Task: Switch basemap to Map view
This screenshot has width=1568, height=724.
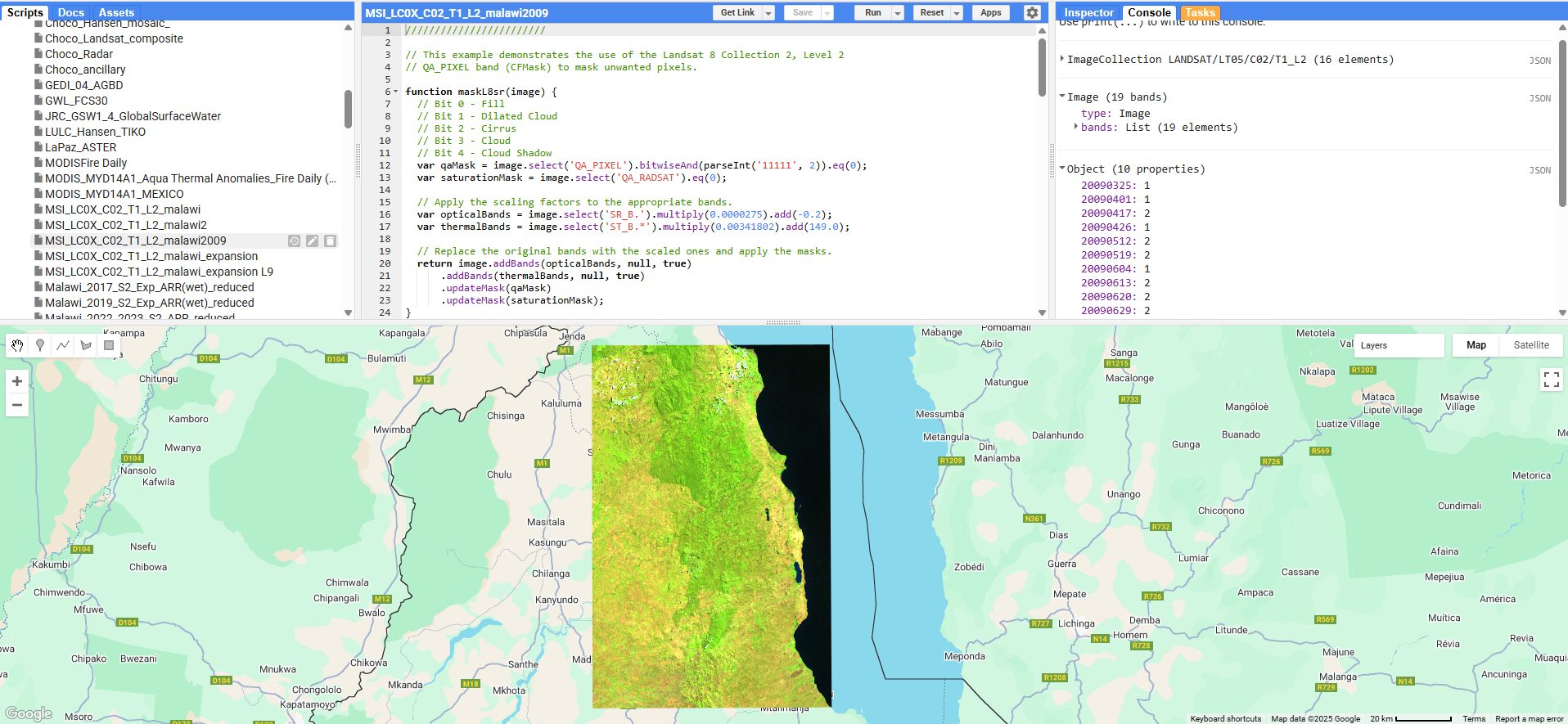Action: pos(1476,345)
